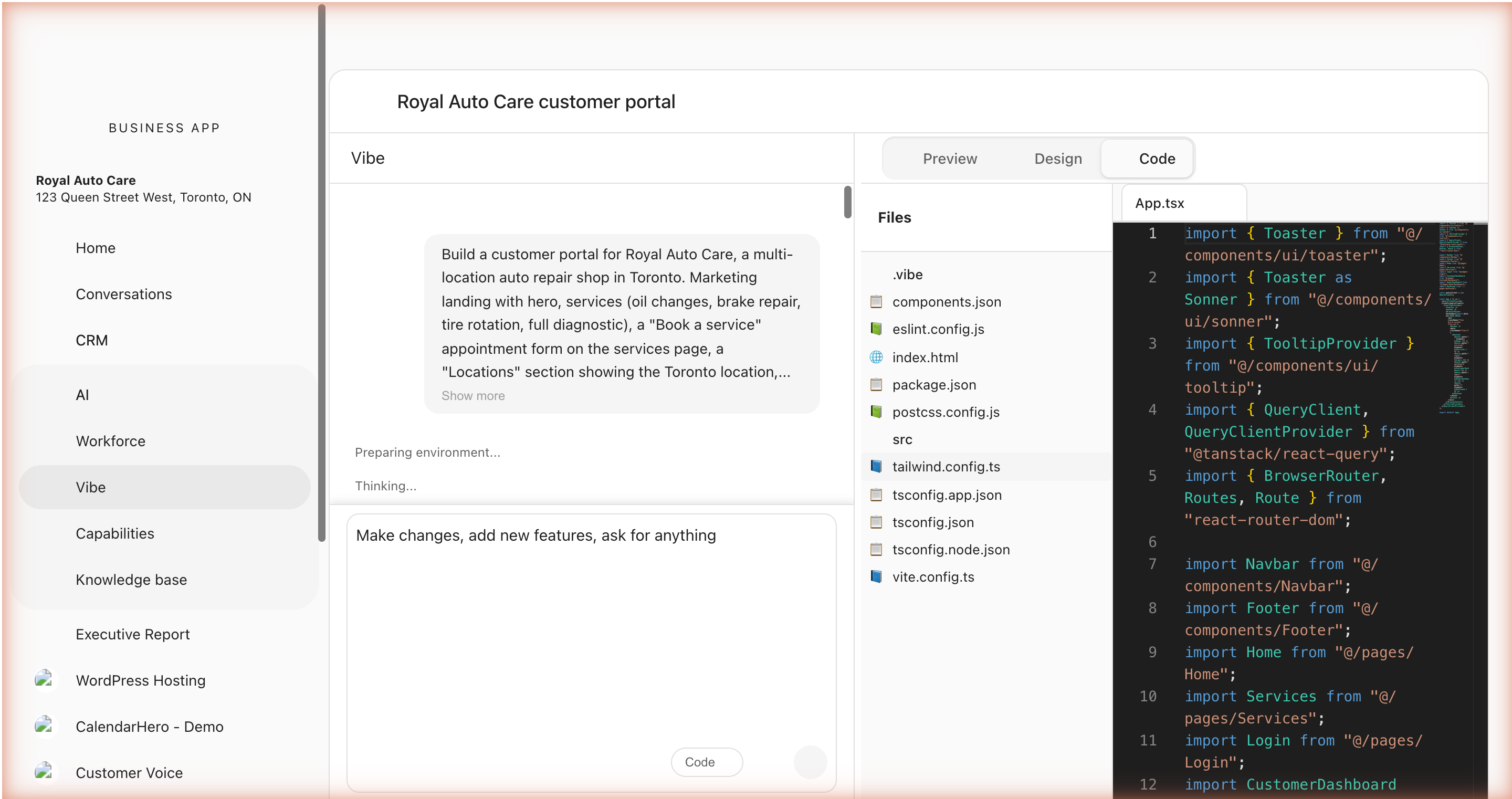Switch to the Preview tab

click(x=949, y=158)
